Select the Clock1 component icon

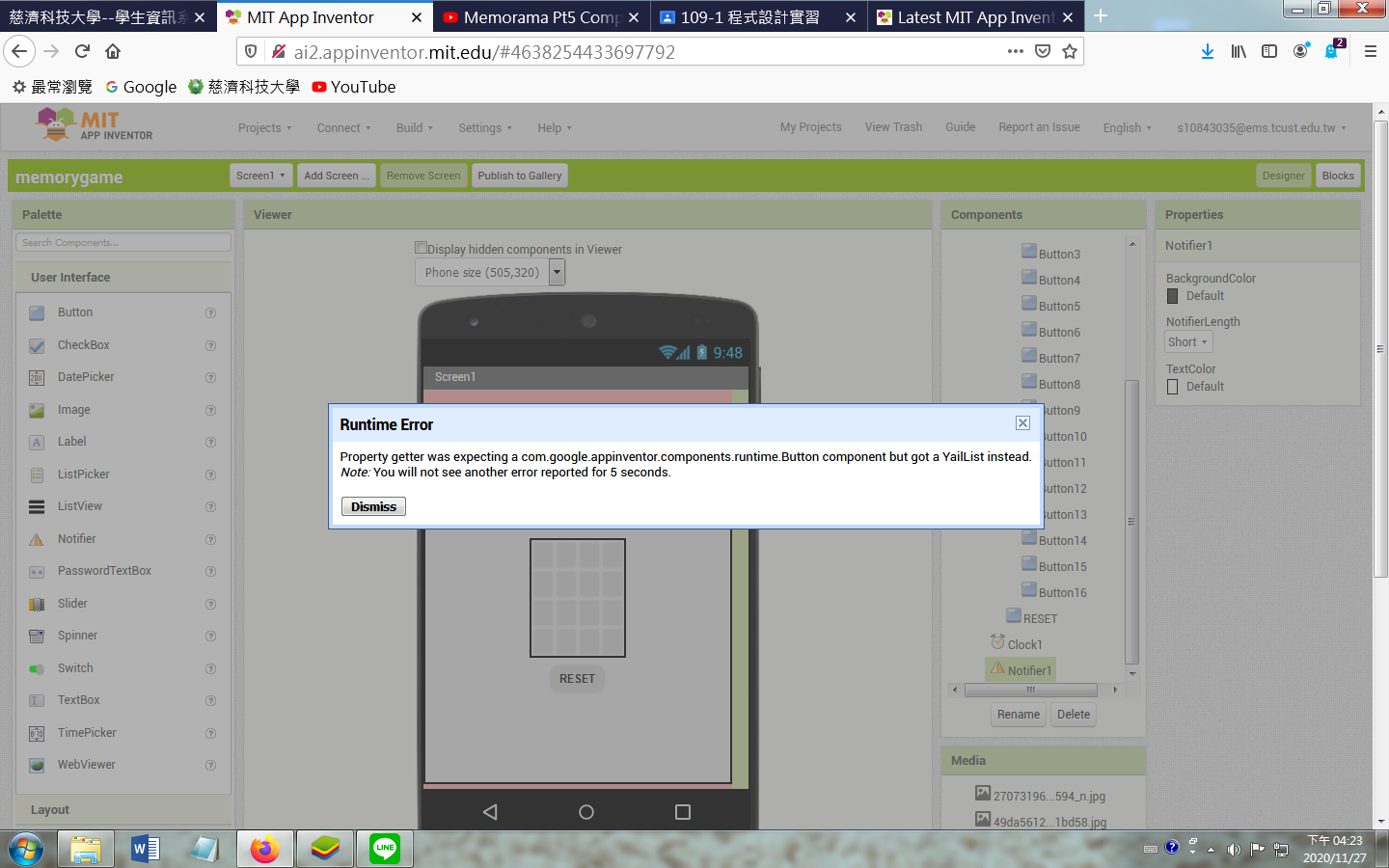tap(997, 643)
